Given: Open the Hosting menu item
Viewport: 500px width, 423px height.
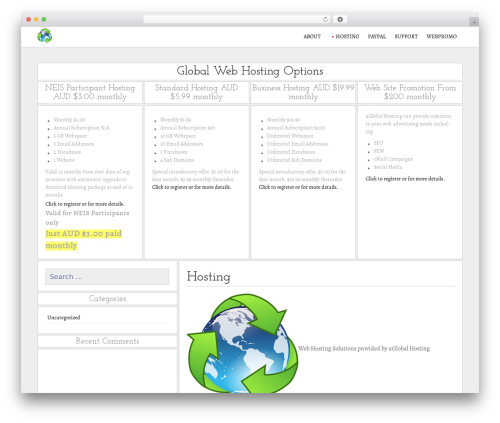Looking at the screenshot, I should [347, 37].
